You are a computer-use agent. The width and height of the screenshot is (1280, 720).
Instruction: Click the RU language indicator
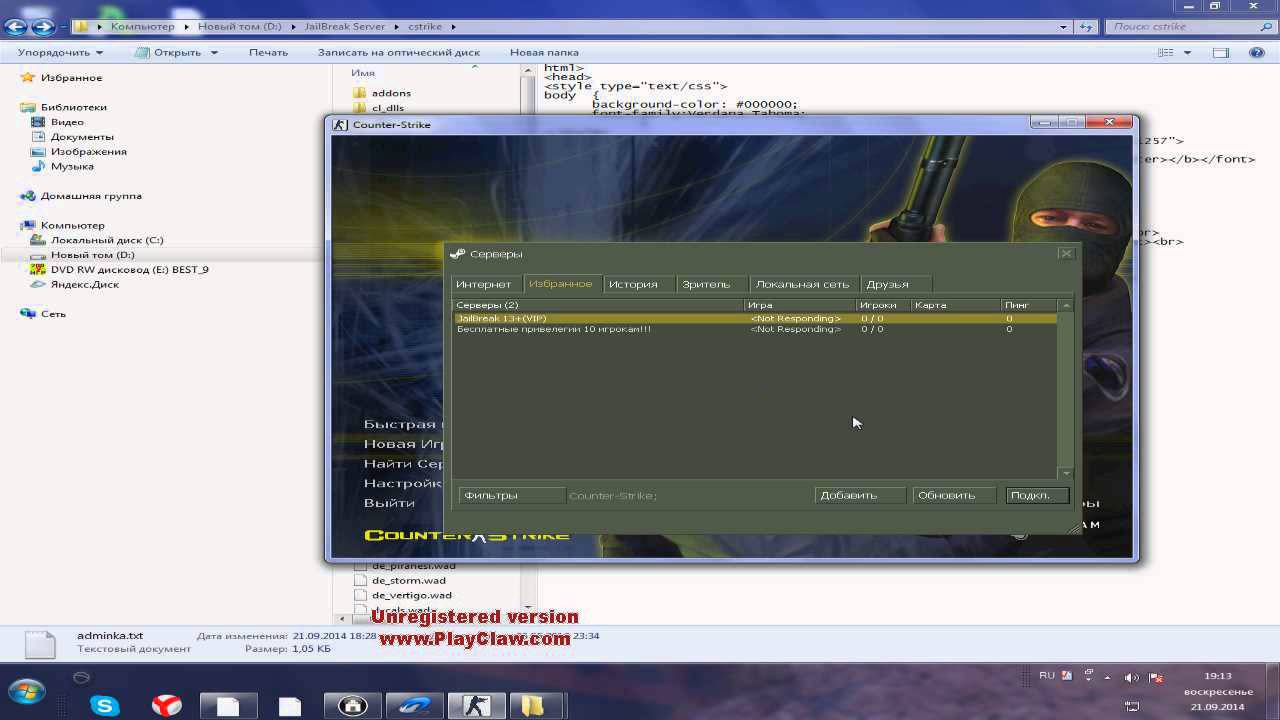pos(1047,676)
